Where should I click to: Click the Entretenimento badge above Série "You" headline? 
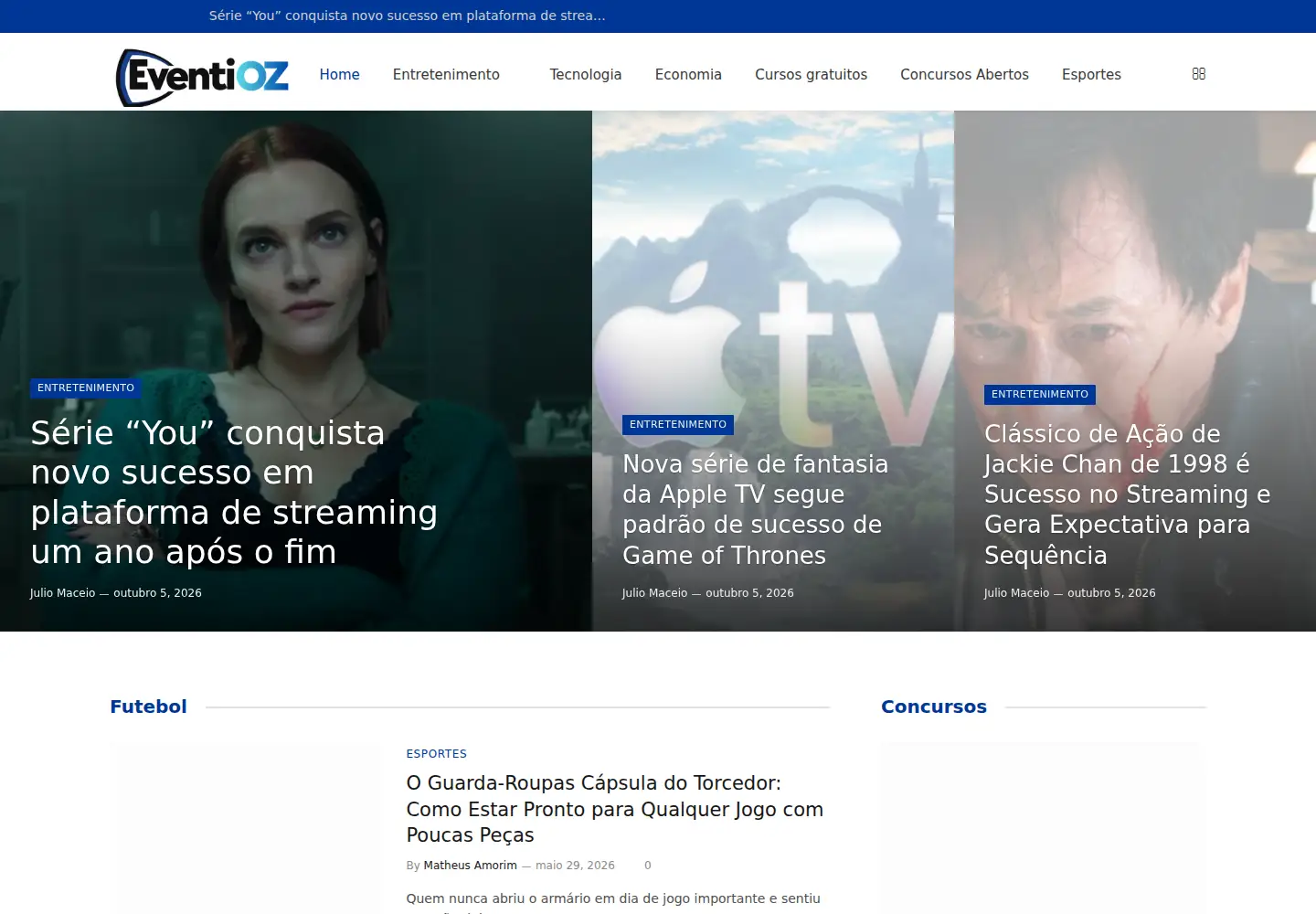(x=86, y=388)
